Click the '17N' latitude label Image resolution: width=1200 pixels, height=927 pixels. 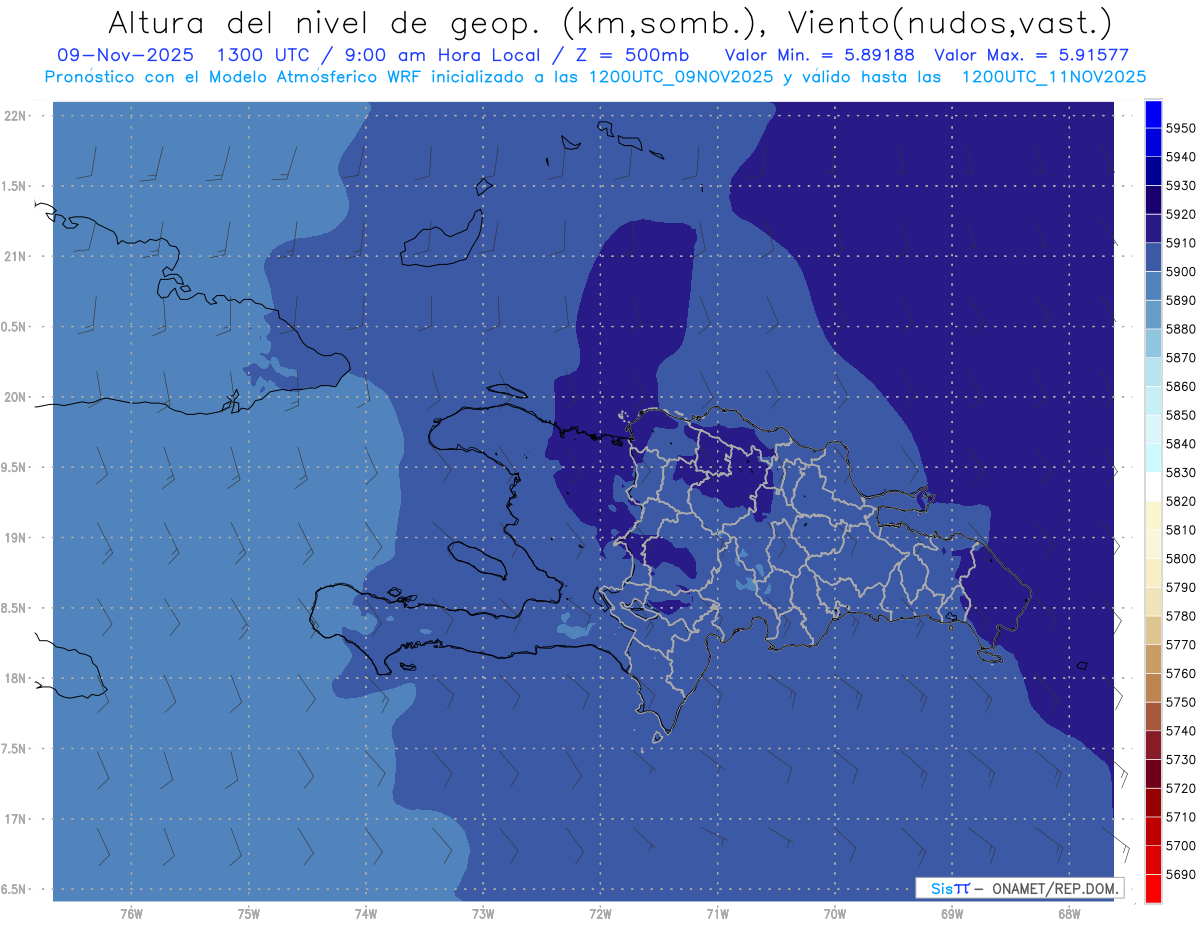[14, 819]
